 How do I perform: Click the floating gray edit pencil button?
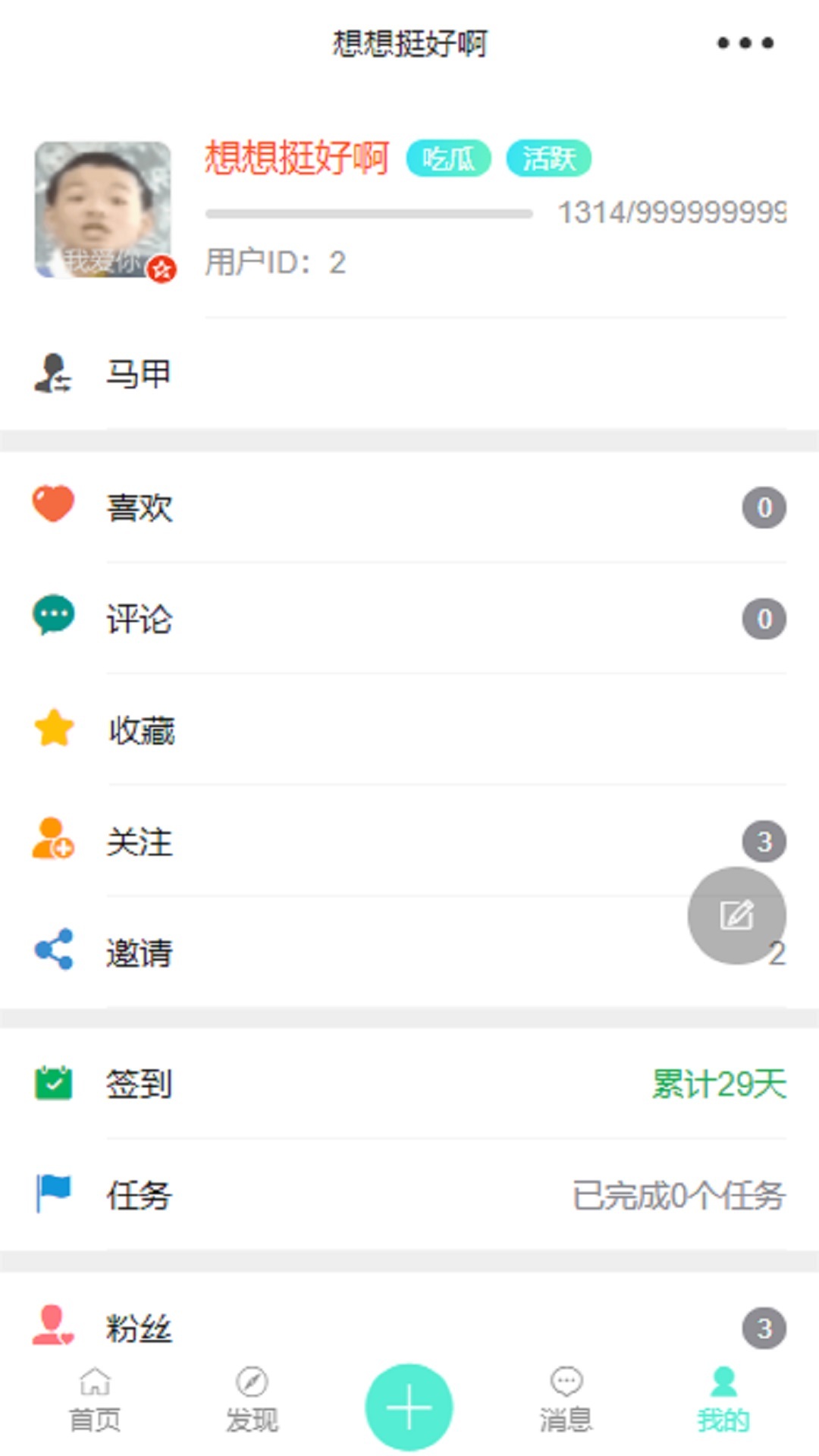pyautogui.click(x=736, y=915)
